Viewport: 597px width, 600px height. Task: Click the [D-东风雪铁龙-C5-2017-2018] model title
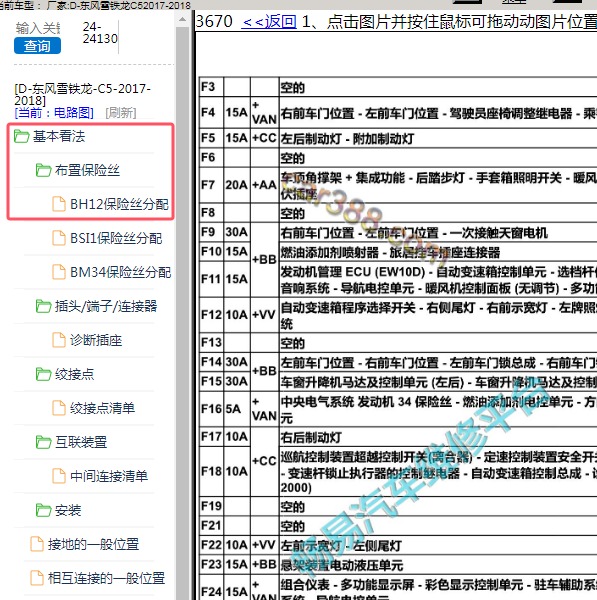82,95
